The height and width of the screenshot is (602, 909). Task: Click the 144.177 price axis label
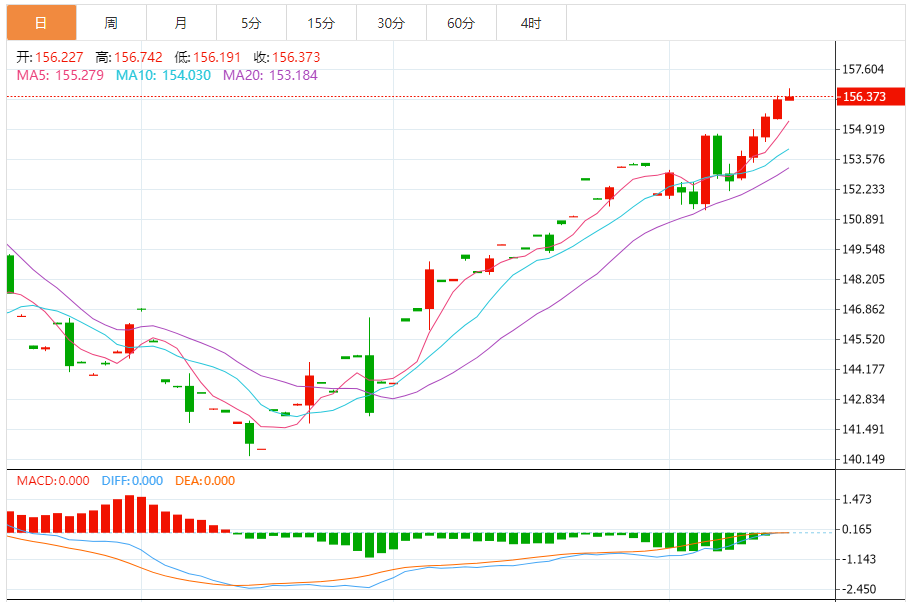coord(863,369)
